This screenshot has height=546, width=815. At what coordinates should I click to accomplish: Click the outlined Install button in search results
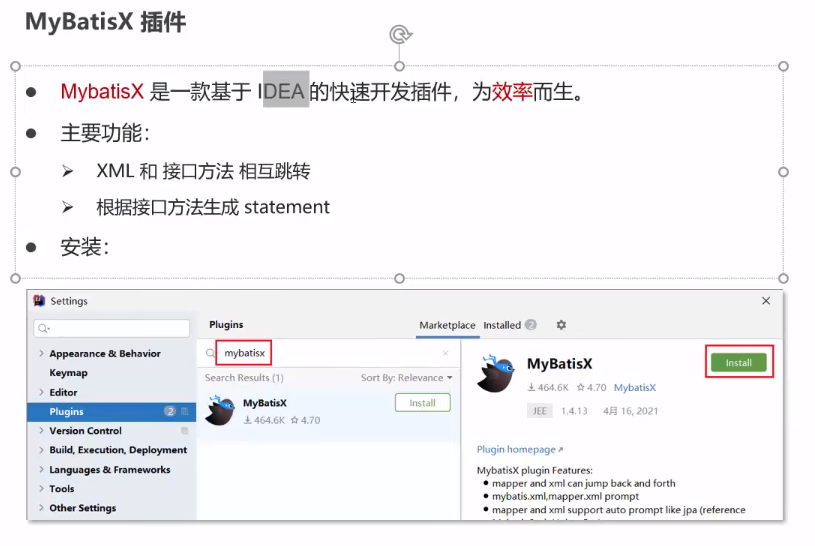(x=423, y=403)
